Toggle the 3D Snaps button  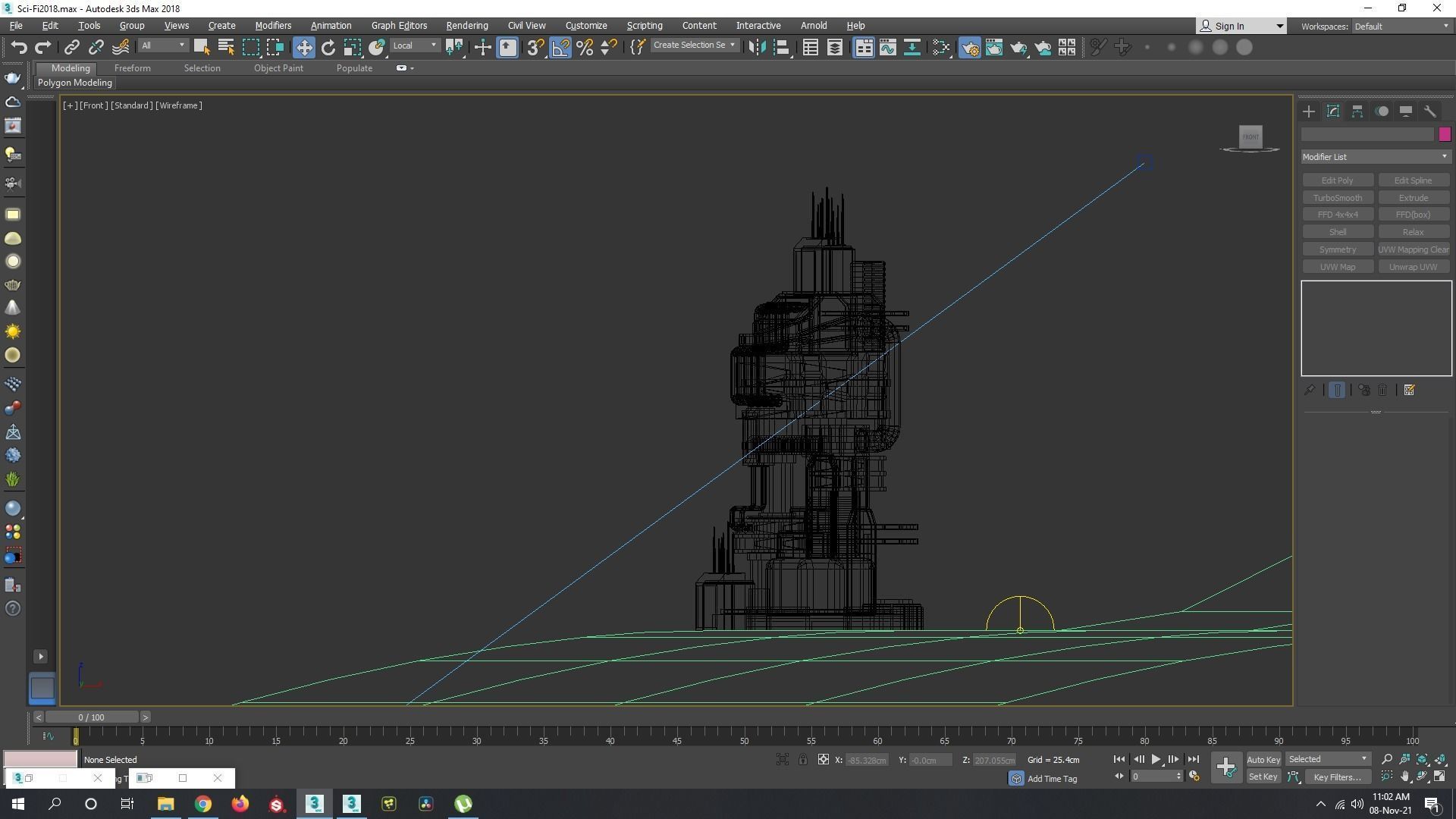pos(535,48)
